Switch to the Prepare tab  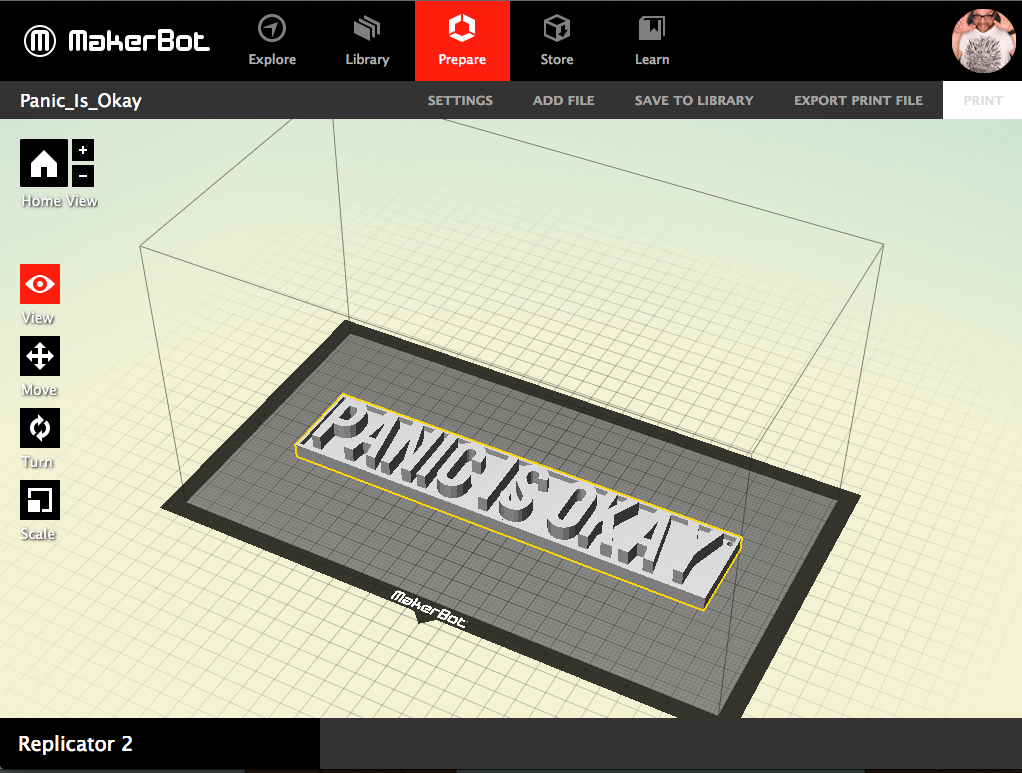point(462,41)
